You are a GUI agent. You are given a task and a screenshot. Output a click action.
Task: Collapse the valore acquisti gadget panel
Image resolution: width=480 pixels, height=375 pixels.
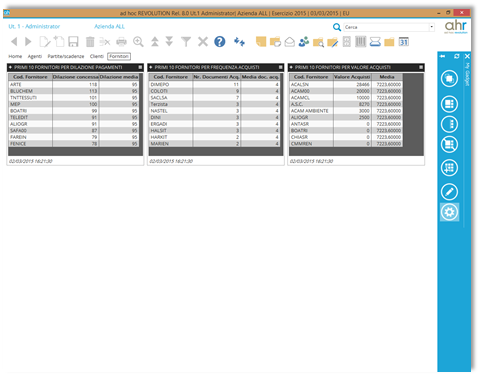(291, 67)
